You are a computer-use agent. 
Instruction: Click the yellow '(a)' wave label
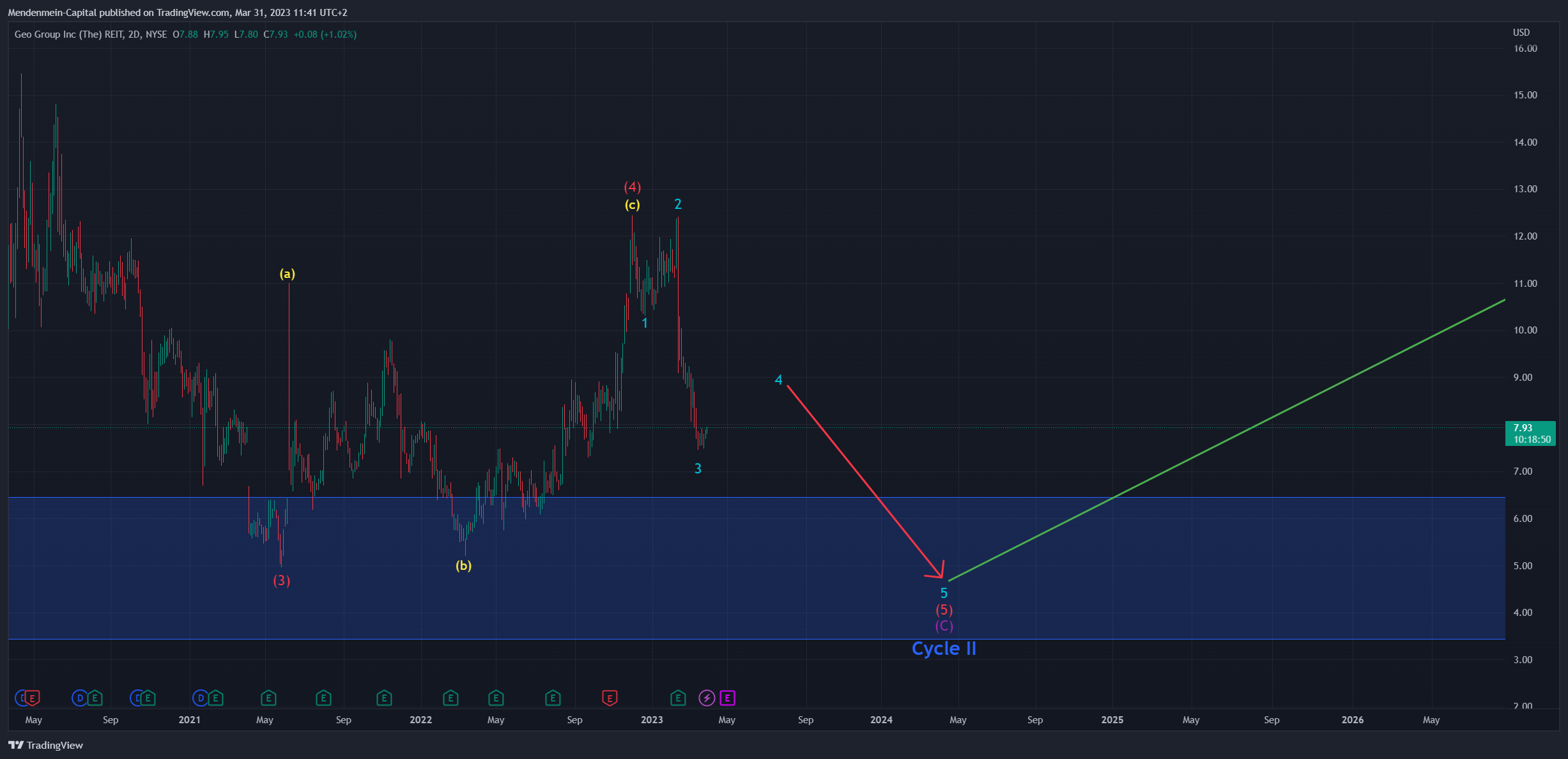click(x=287, y=274)
